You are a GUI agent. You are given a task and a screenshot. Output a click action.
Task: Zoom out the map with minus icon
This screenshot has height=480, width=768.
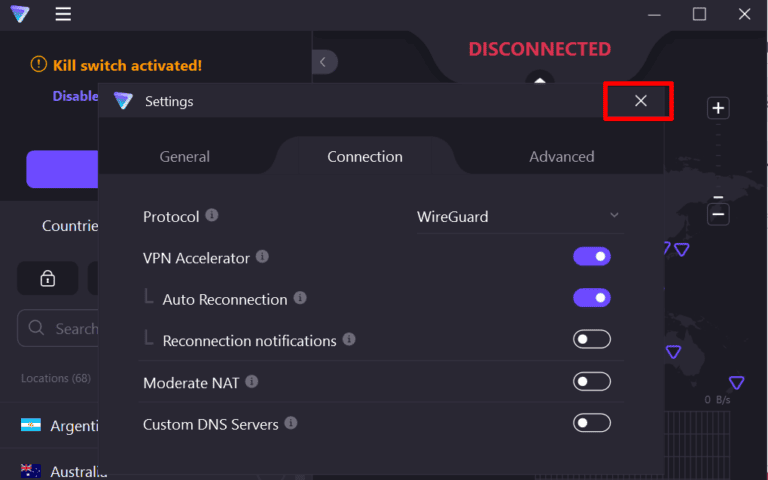(x=718, y=214)
